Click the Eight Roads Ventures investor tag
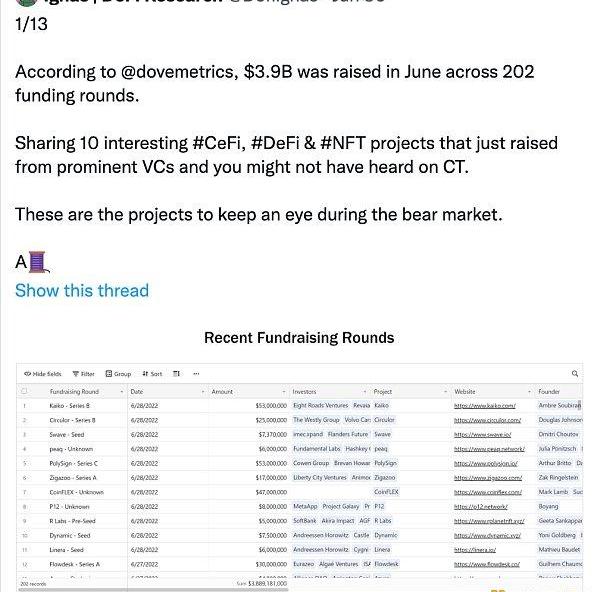 click(320, 406)
